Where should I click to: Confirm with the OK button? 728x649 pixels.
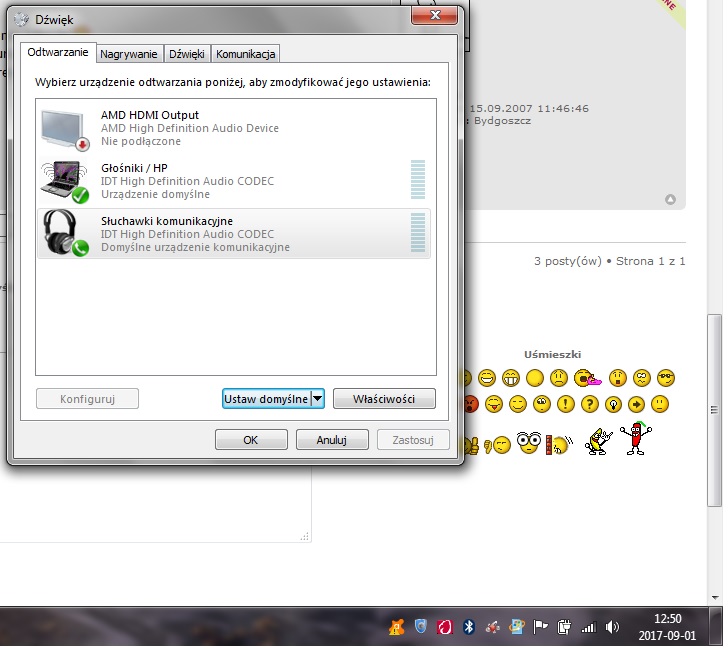click(251, 440)
